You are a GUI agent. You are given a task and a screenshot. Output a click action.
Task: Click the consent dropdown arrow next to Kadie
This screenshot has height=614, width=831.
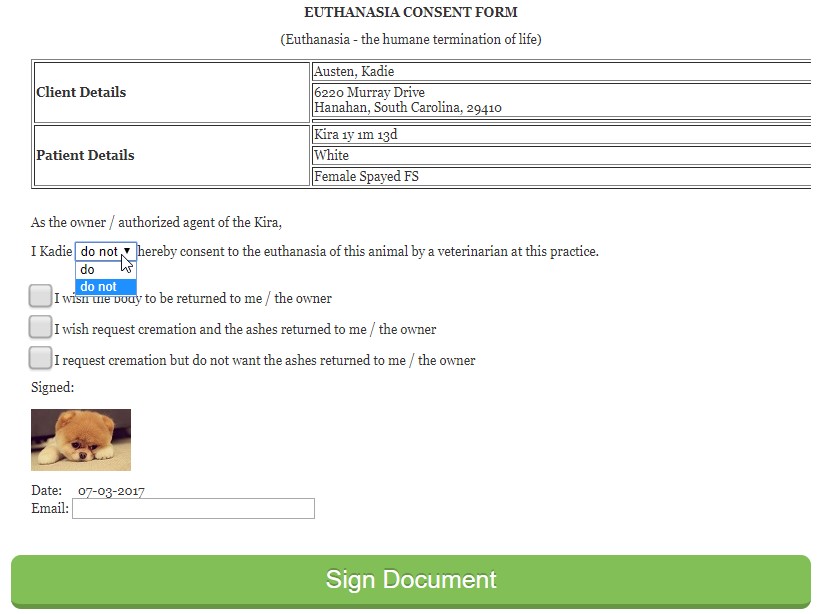(x=127, y=251)
